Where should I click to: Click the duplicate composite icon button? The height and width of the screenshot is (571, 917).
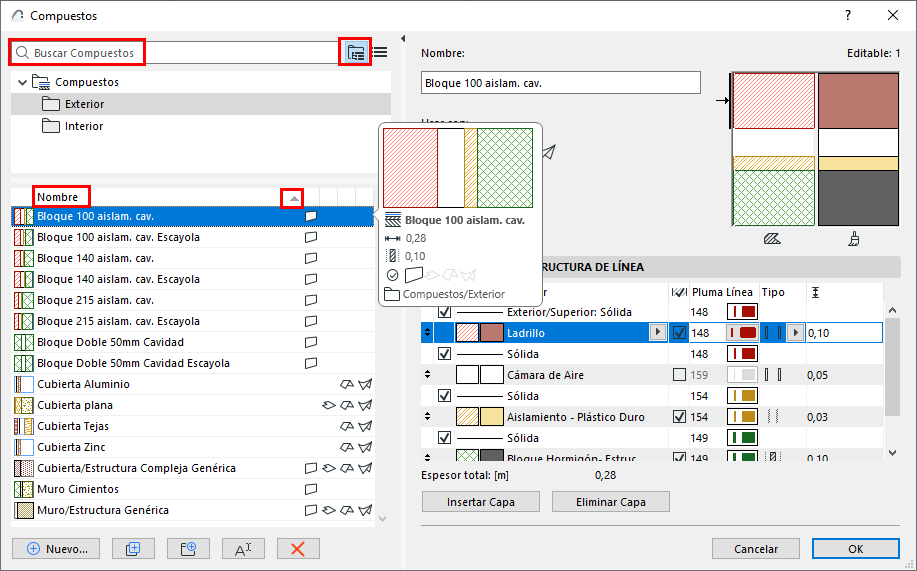coord(133,549)
